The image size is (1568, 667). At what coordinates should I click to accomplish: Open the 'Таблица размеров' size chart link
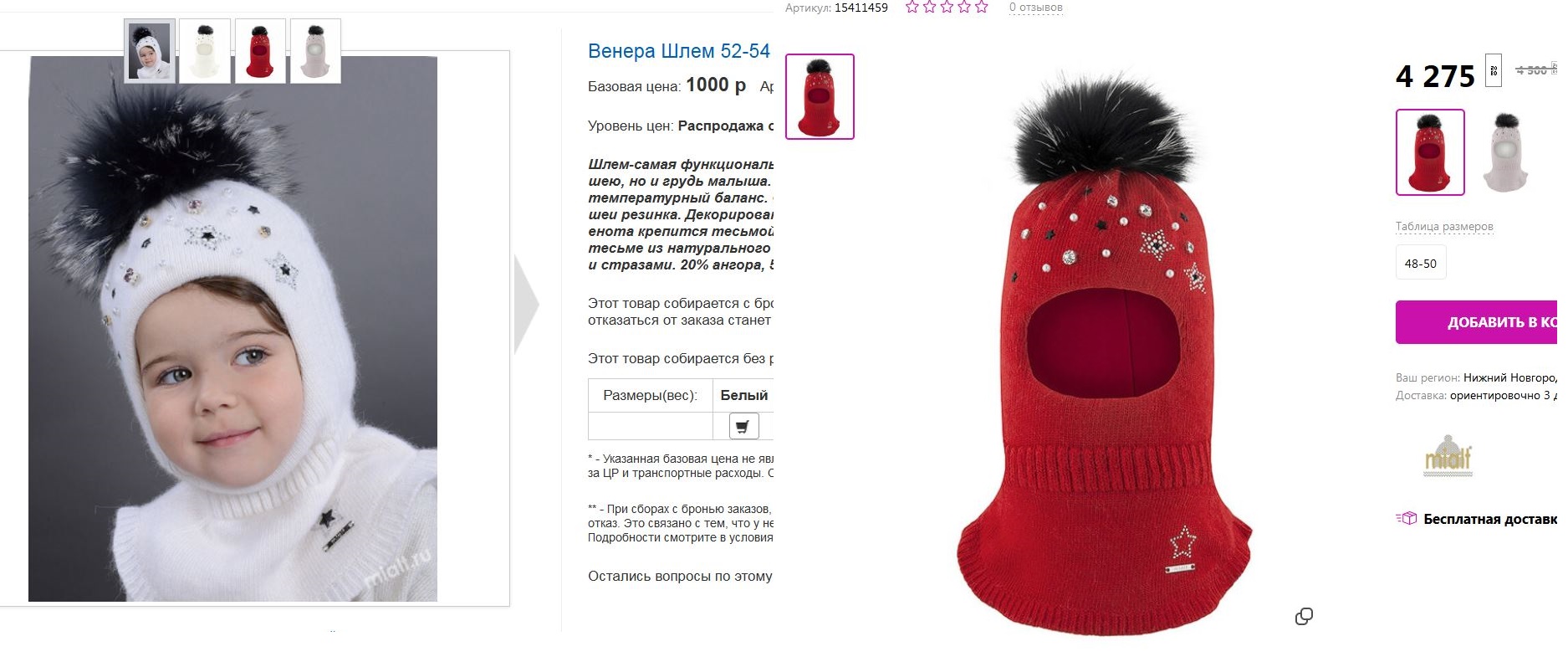click(1444, 226)
